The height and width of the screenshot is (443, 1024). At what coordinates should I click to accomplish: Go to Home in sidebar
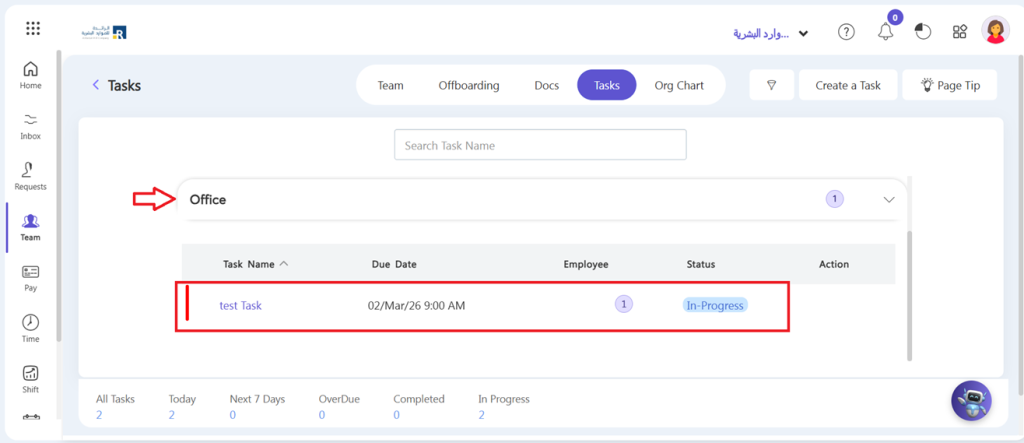coord(31,75)
